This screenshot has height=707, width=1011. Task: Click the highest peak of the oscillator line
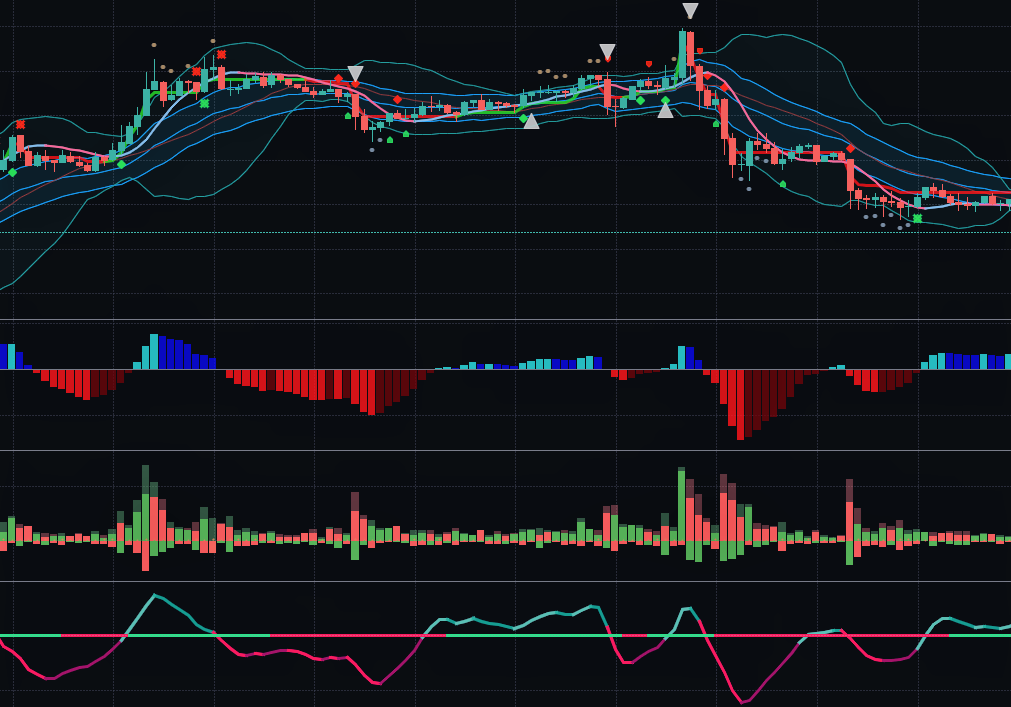153,596
